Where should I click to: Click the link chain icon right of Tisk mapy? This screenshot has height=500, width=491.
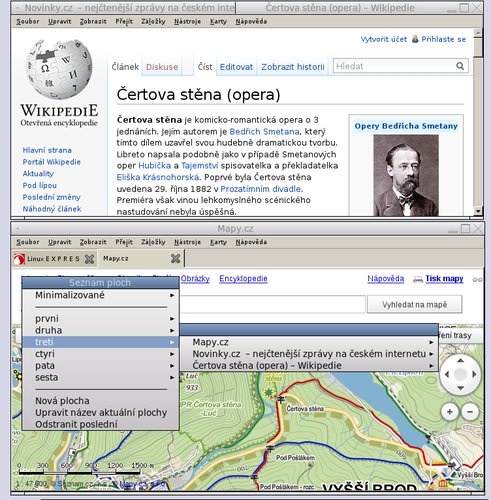[x=477, y=280]
